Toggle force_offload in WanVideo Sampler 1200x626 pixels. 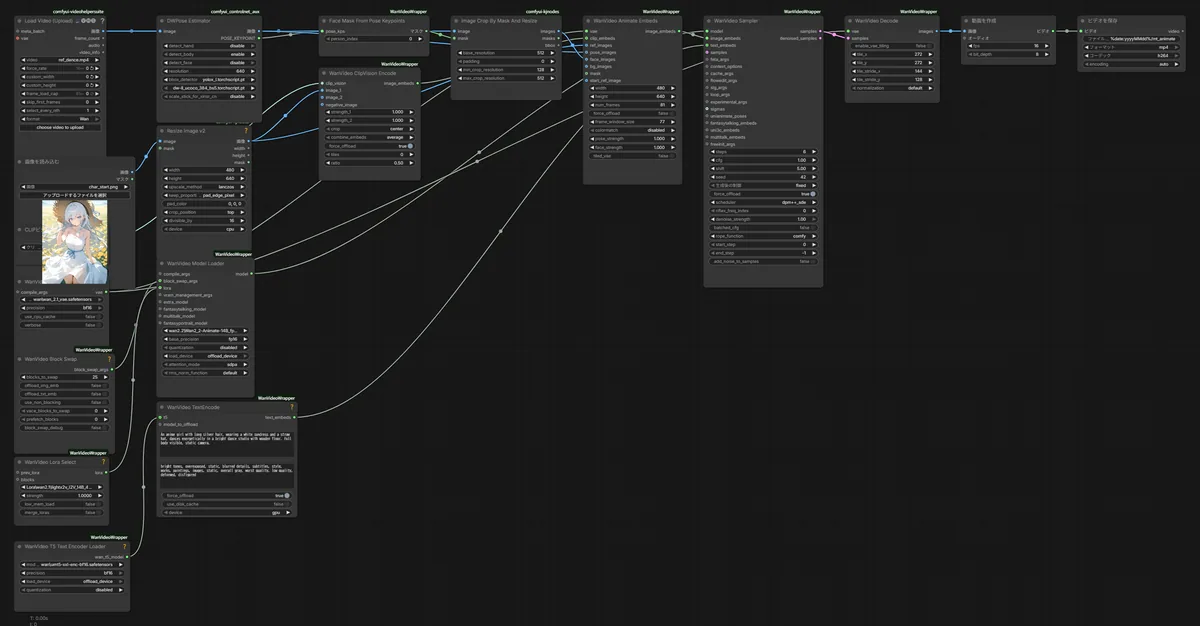point(763,193)
